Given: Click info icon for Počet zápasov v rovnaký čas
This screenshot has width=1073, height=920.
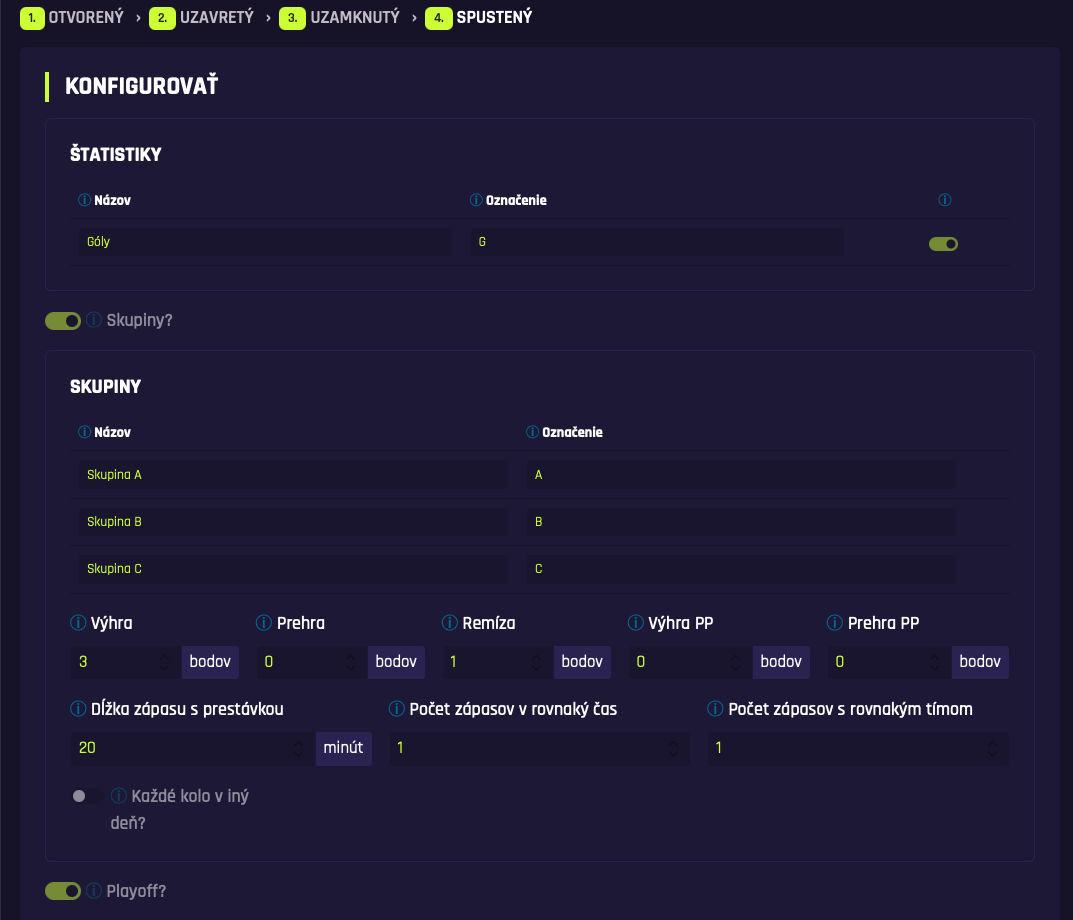Looking at the screenshot, I should [397, 709].
